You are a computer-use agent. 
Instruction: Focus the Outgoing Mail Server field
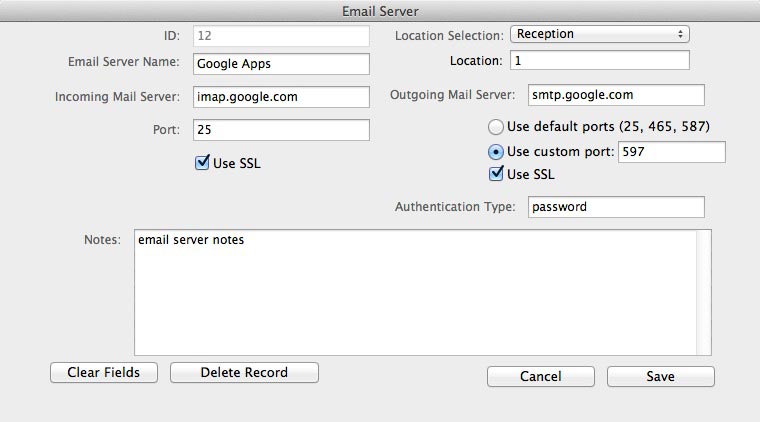click(614, 95)
